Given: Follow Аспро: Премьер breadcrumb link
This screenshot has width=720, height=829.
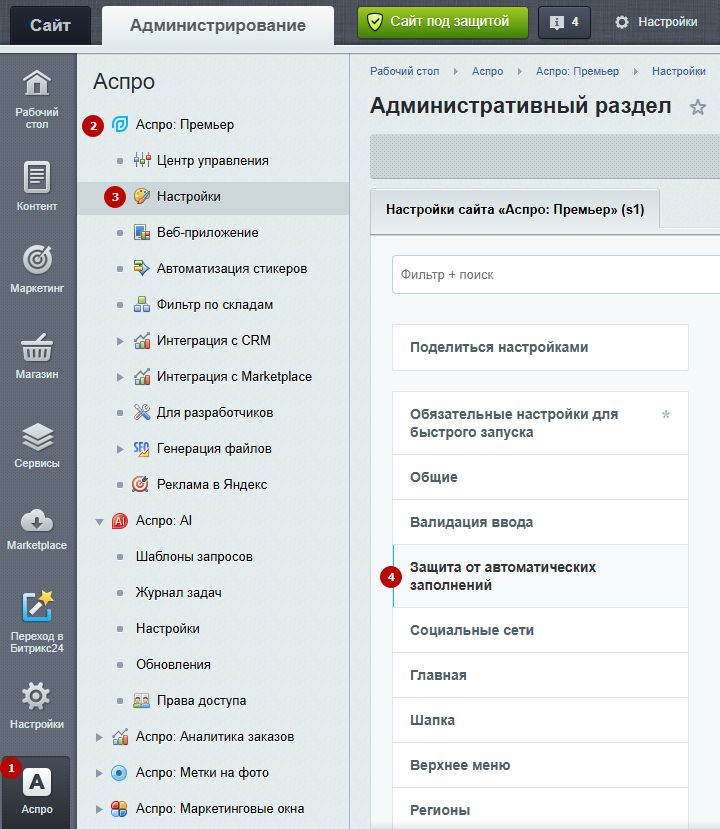Looking at the screenshot, I should [577, 71].
